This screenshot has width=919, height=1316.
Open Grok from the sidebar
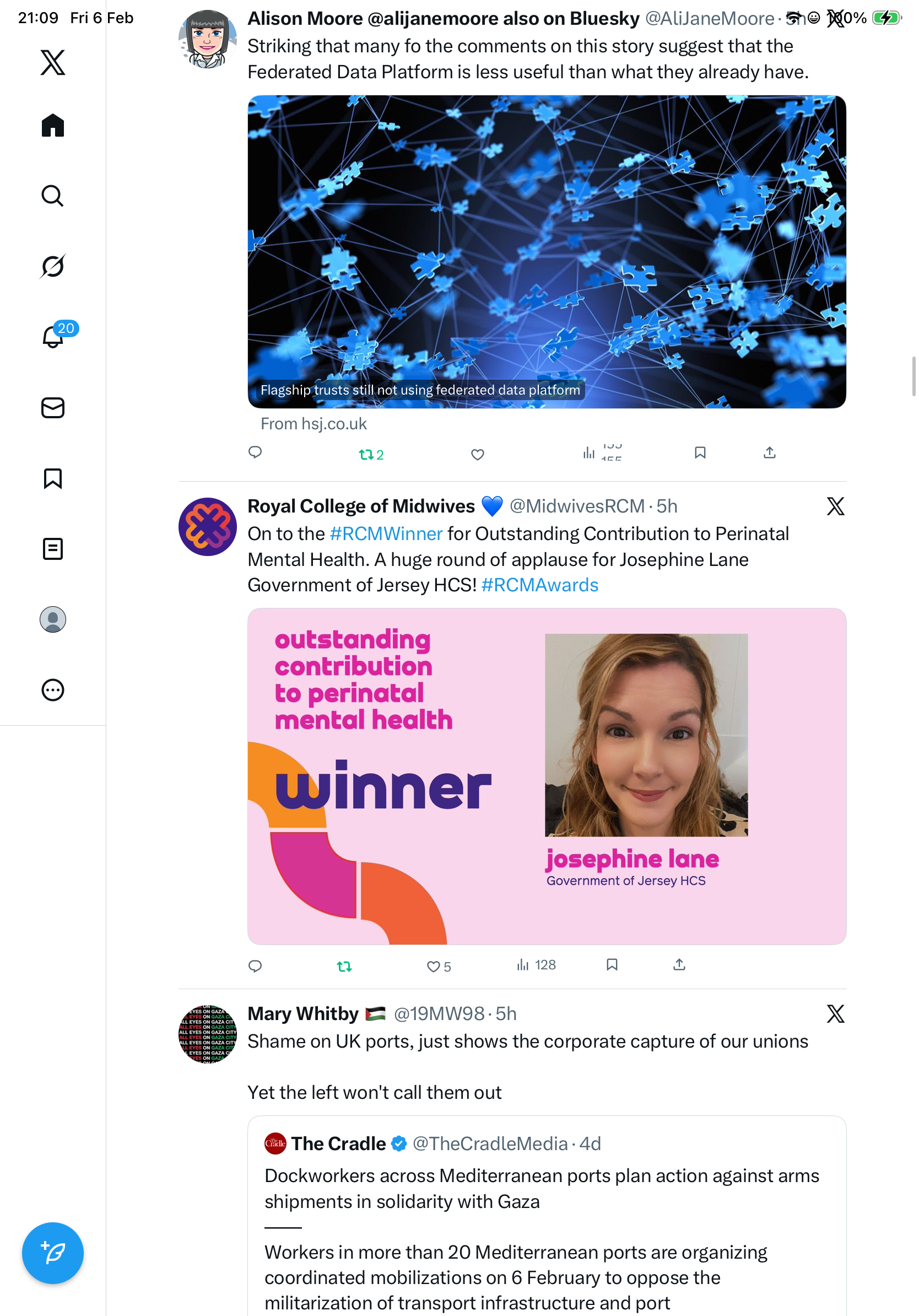(x=53, y=266)
